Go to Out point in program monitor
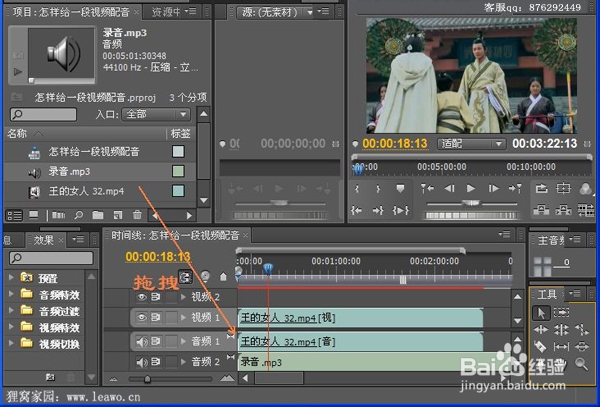Viewport: 600px width, 407px height. [x=378, y=210]
